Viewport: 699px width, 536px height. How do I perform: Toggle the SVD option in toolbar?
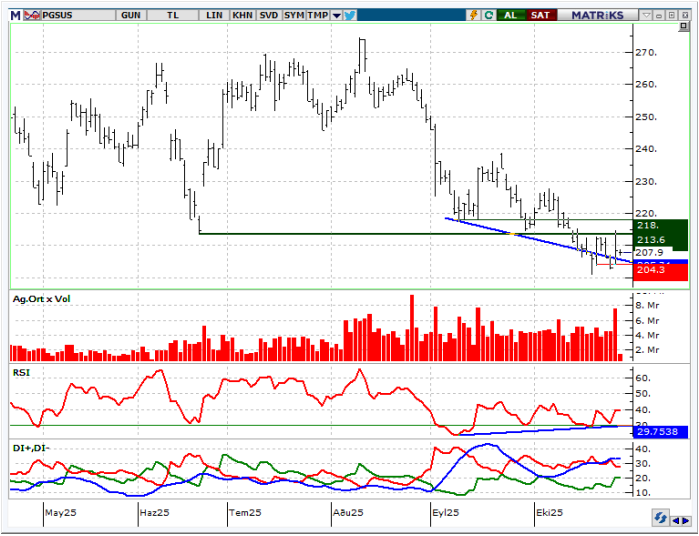pos(268,15)
